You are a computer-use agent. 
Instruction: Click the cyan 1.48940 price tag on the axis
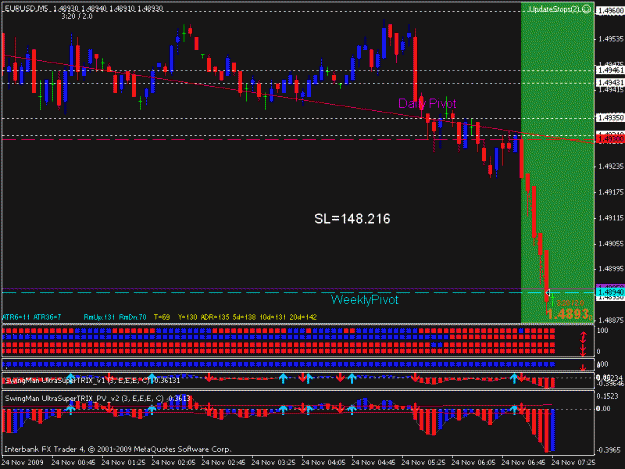pos(610,292)
